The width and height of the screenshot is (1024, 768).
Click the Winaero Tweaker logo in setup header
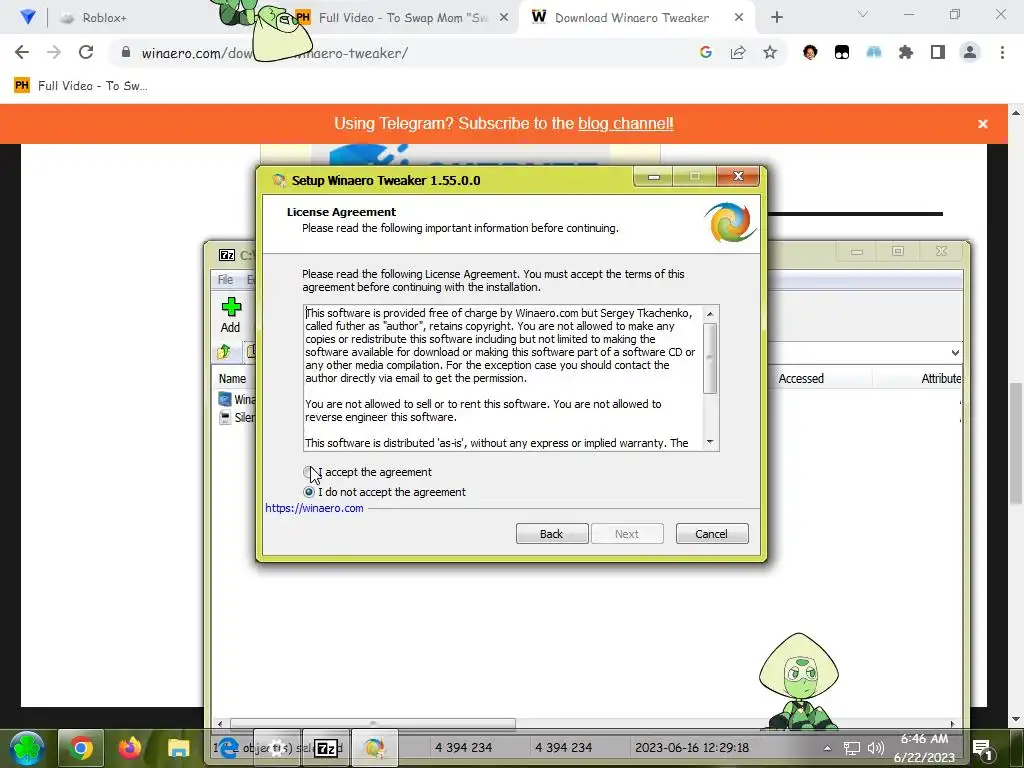coord(731,223)
